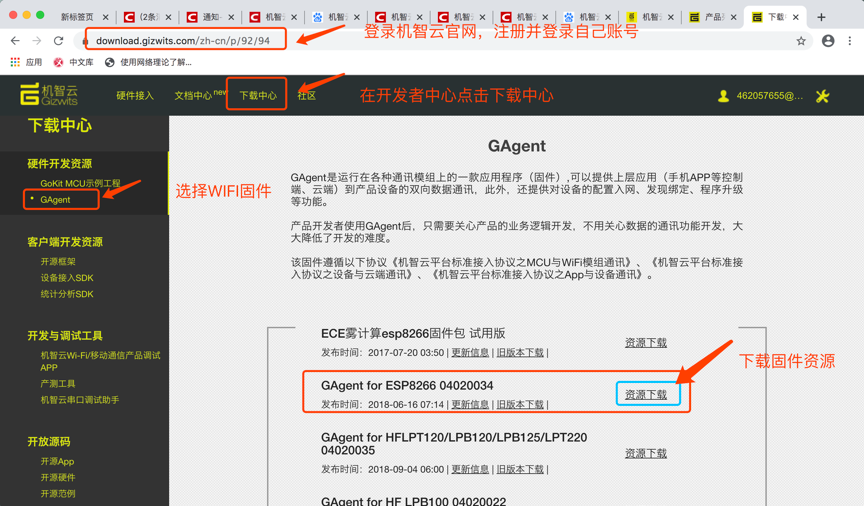Image resolution: width=864 pixels, height=506 pixels.
Task: Open 更新信息 for GAgent for HFLPT120
Action: (x=470, y=470)
